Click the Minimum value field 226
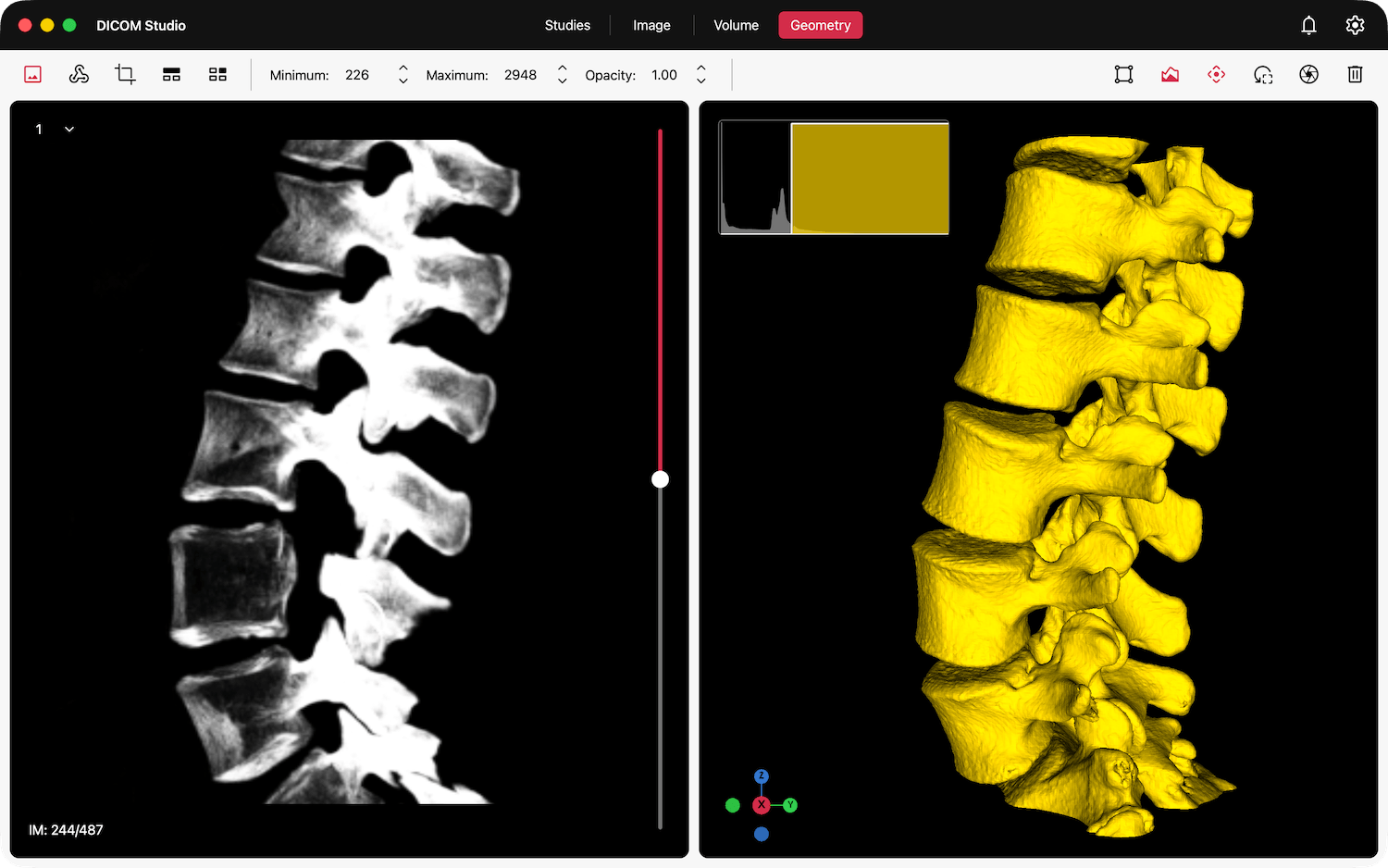 click(x=357, y=75)
